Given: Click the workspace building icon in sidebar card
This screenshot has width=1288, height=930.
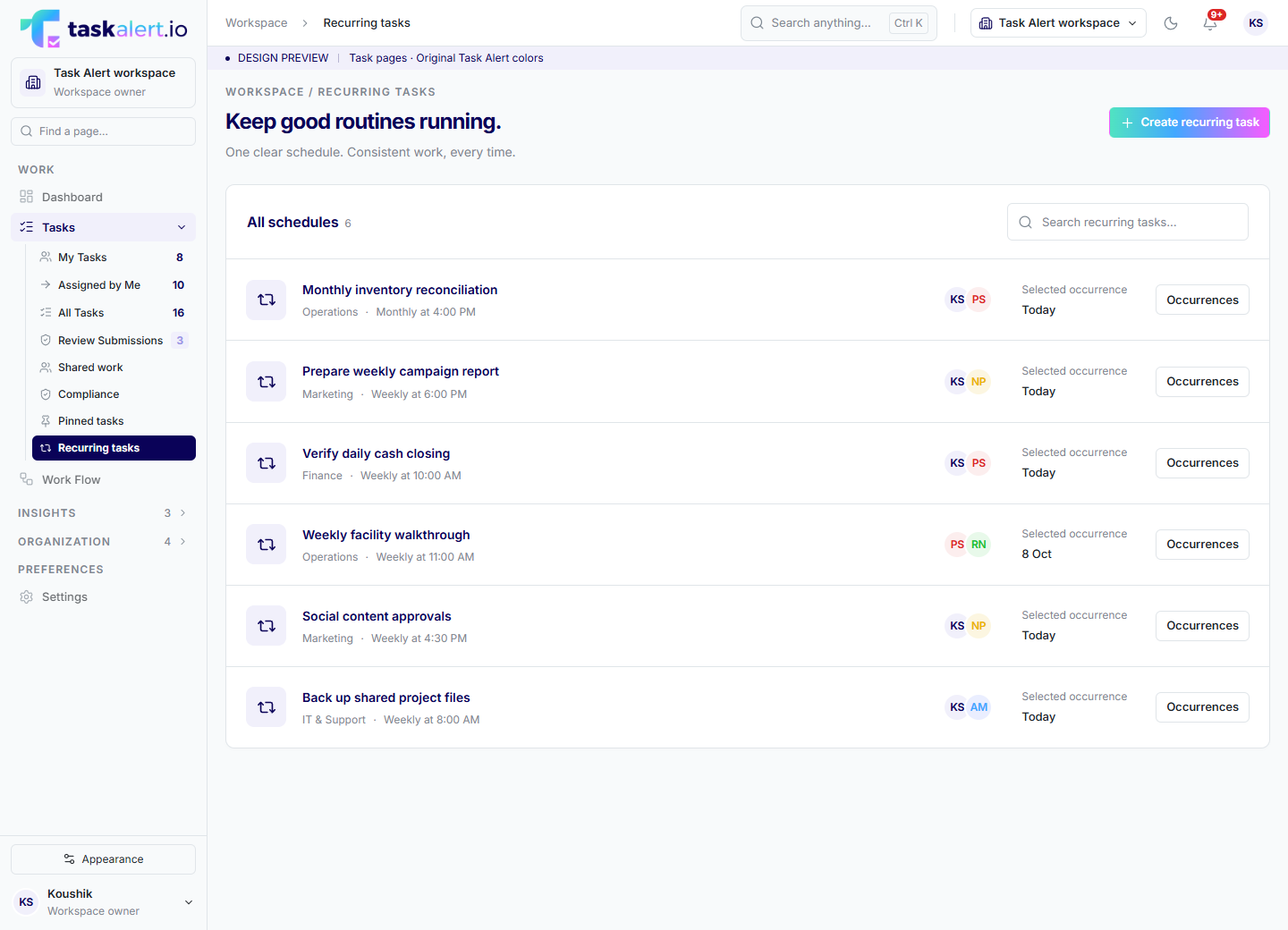Looking at the screenshot, I should pos(33,82).
